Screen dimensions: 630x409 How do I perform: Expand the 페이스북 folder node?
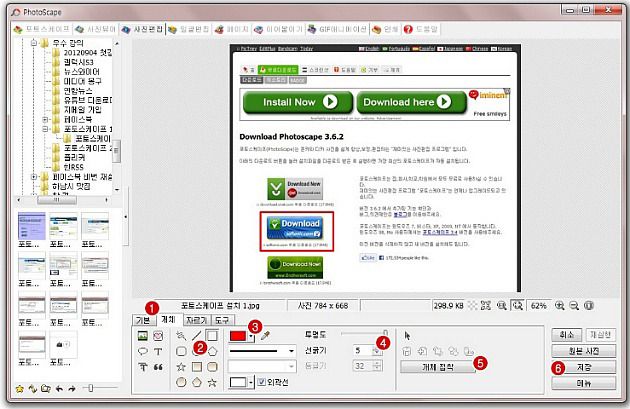tap(45, 119)
